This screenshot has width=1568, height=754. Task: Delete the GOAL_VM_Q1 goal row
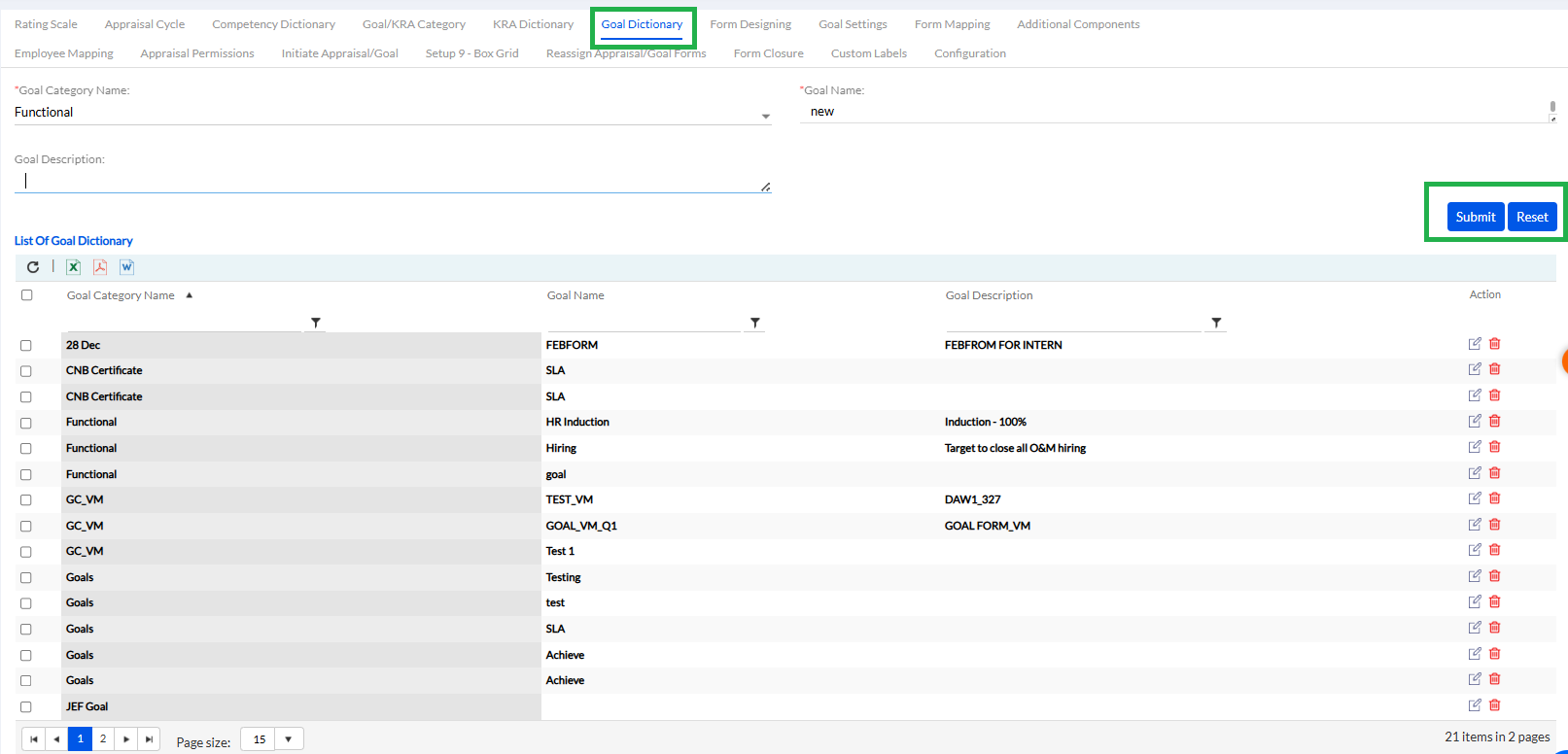coord(1495,525)
